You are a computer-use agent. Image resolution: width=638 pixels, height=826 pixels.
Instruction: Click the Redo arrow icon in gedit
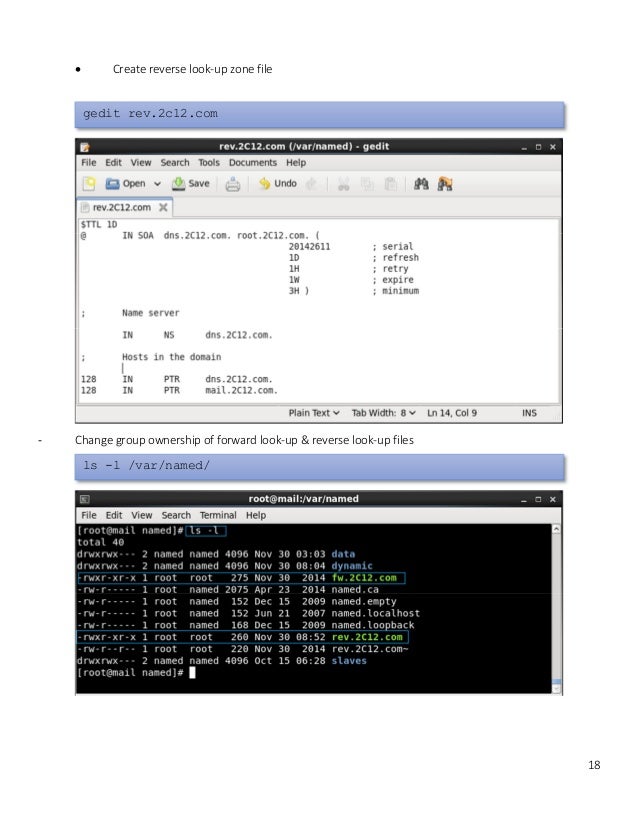[312, 184]
